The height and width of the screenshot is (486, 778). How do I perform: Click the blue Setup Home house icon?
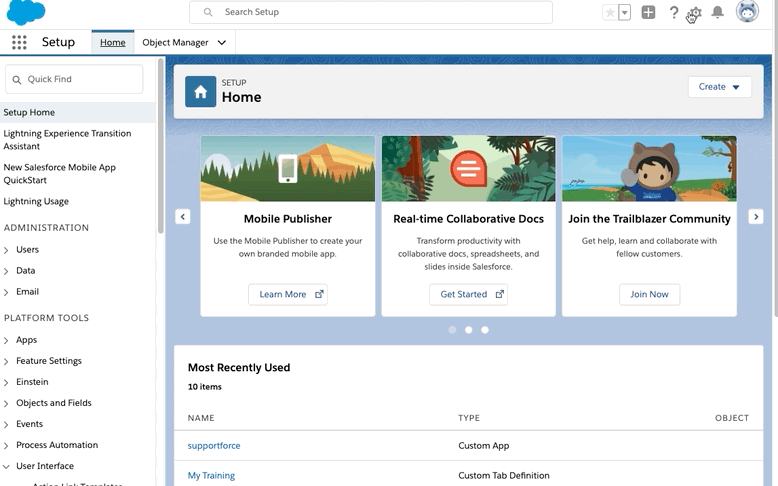coord(200,92)
